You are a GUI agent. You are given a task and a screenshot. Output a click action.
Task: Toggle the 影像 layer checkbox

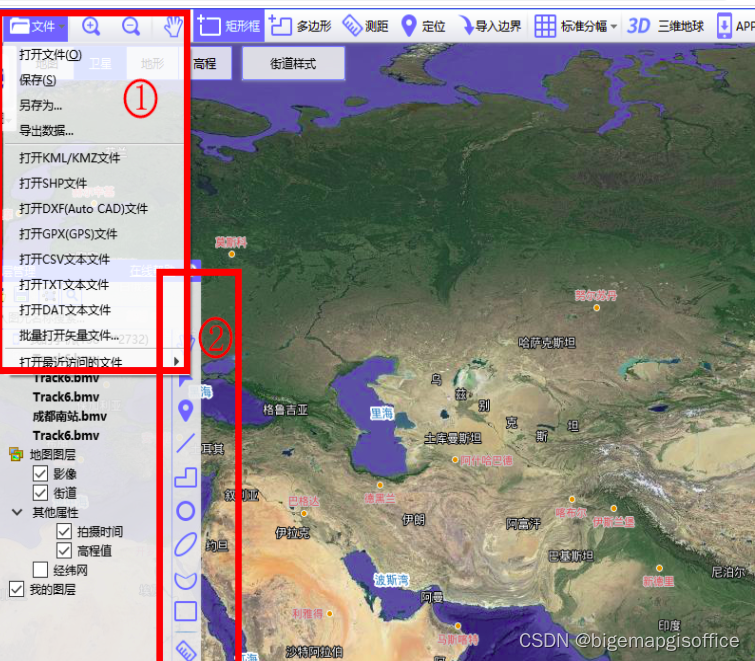(40, 474)
